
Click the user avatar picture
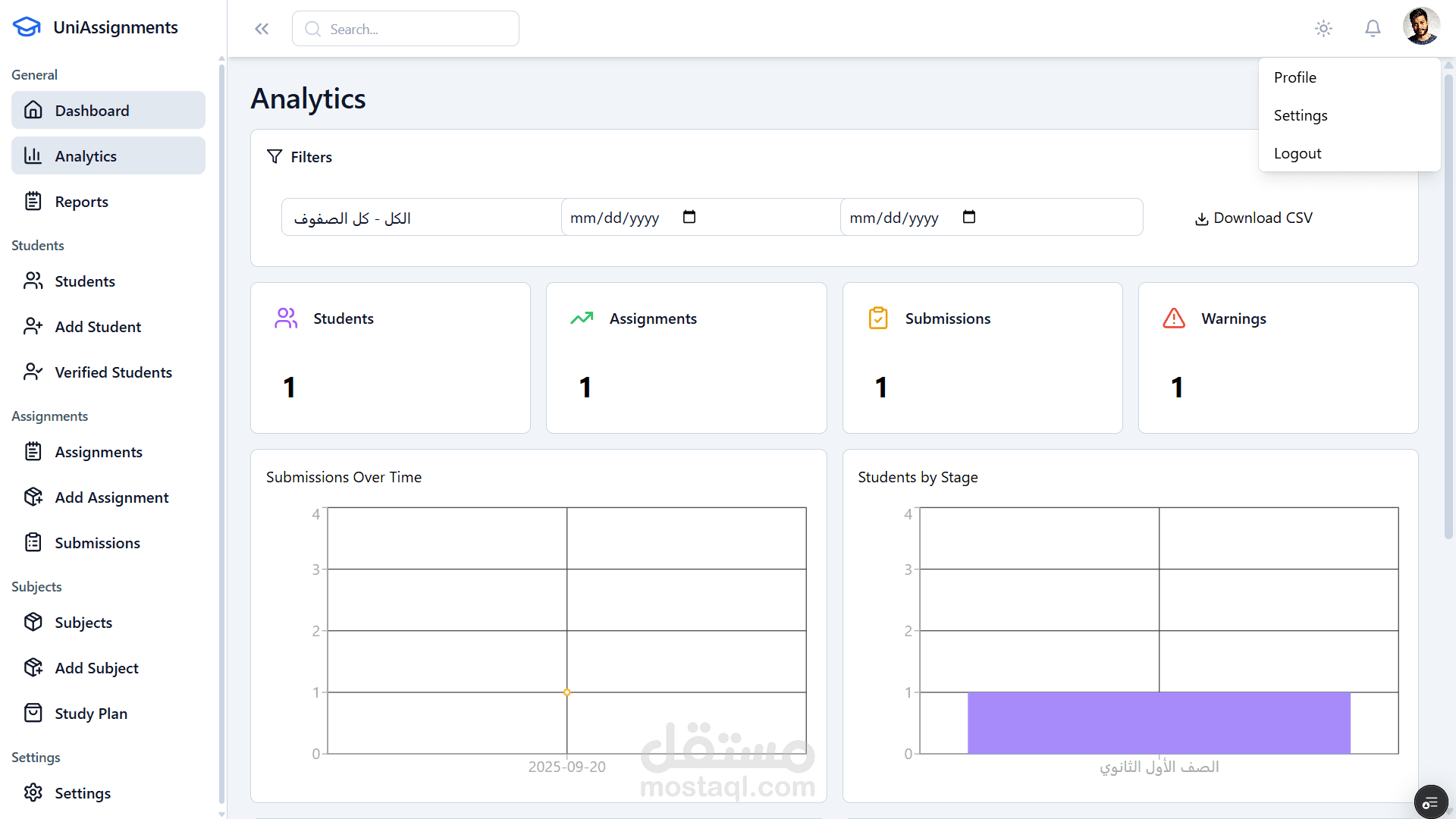click(1421, 27)
